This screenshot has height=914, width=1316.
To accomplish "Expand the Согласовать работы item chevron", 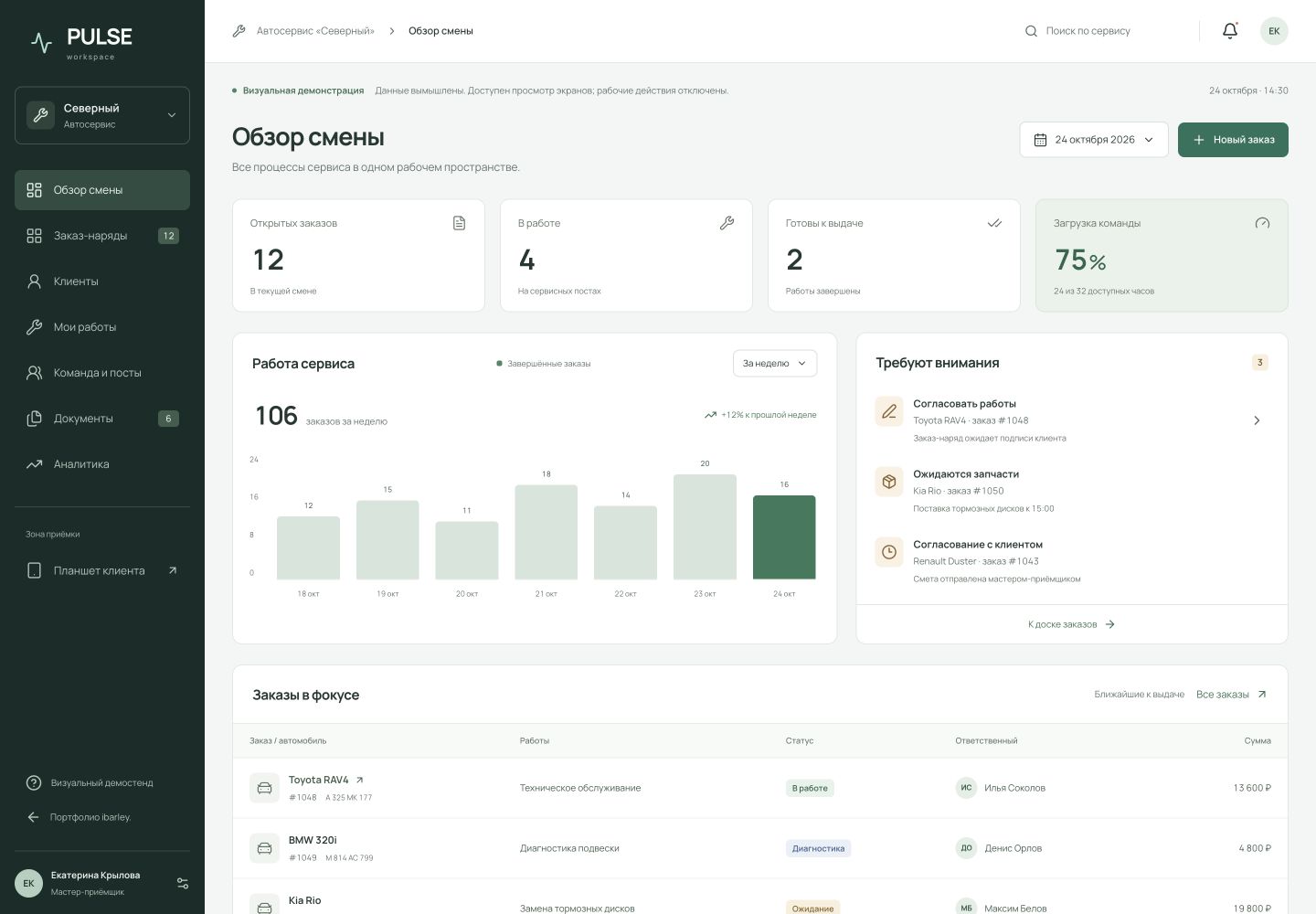I will [1257, 420].
